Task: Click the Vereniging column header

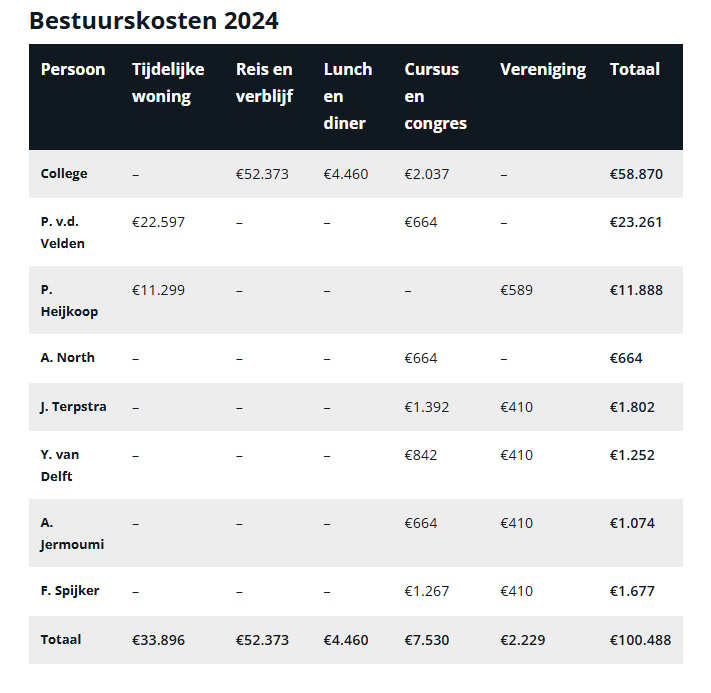Action: click(543, 70)
